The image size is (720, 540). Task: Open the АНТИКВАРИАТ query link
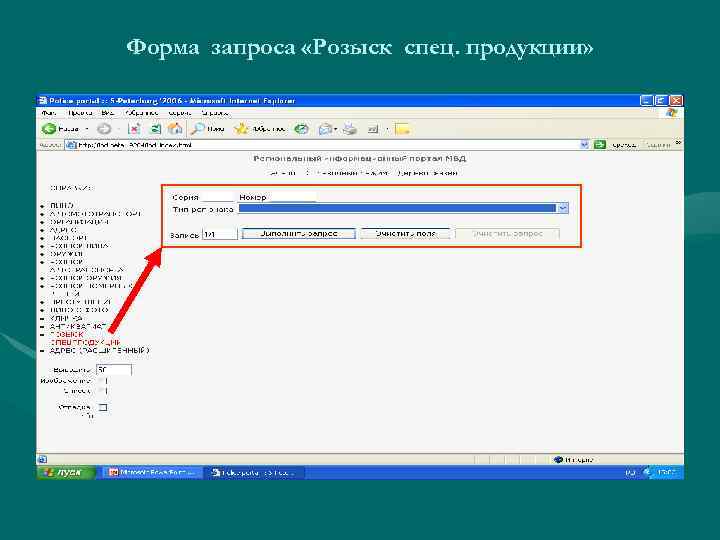pyautogui.click(x=78, y=326)
